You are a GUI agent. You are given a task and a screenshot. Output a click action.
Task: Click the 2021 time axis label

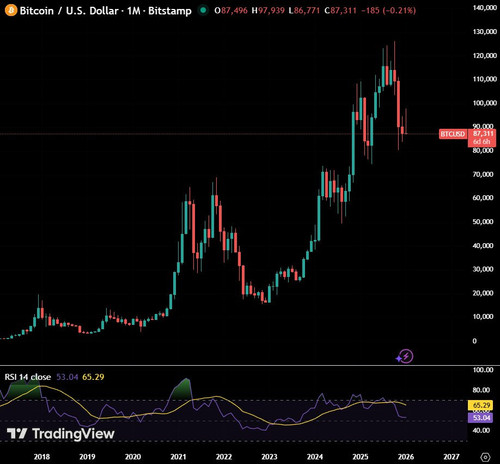pos(178,457)
